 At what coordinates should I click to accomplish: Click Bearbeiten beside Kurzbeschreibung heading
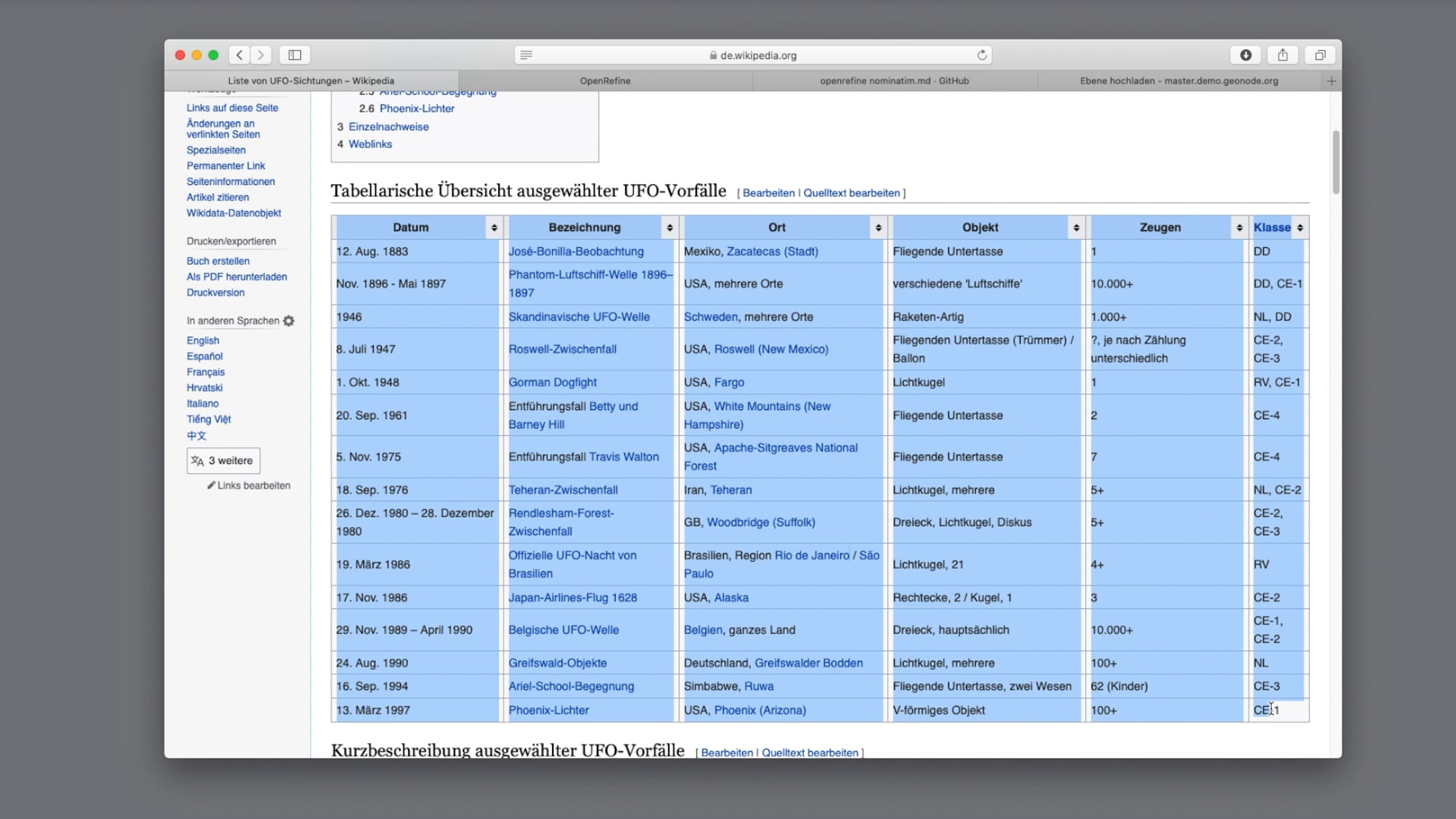727,752
